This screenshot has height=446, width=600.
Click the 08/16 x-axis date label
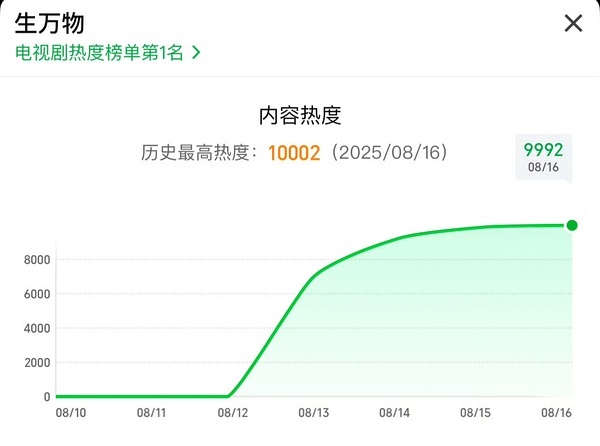556,413
